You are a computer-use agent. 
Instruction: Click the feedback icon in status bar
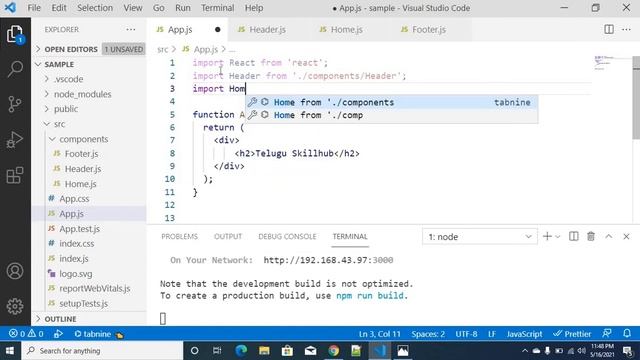(607, 333)
